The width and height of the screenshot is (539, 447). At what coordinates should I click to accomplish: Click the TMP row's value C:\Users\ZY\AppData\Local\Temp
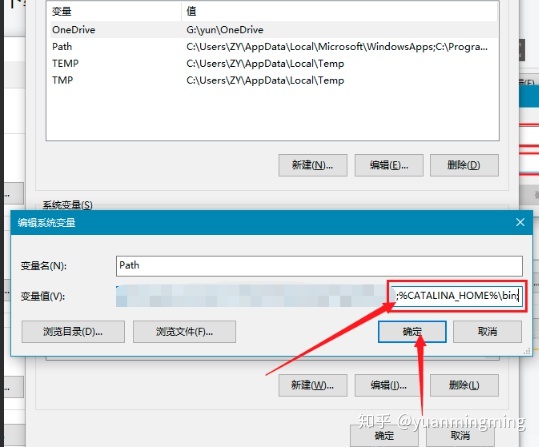[265, 80]
